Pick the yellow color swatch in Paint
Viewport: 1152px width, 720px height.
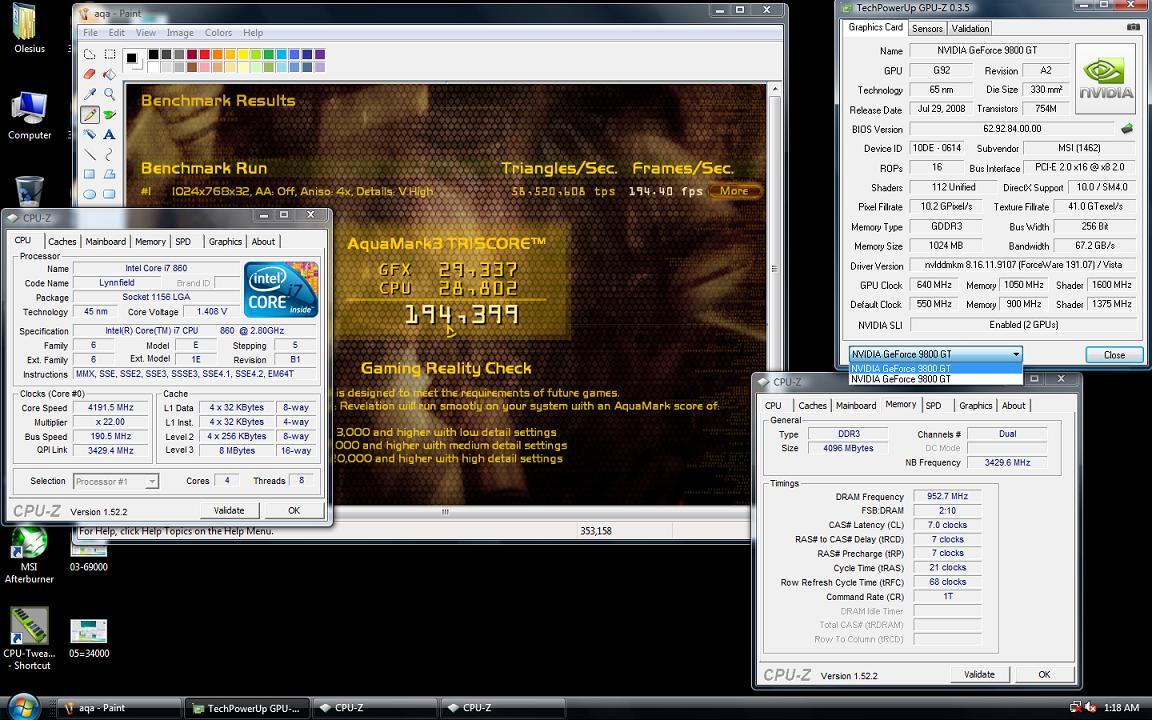pyautogui.click(x=243, y=54)
